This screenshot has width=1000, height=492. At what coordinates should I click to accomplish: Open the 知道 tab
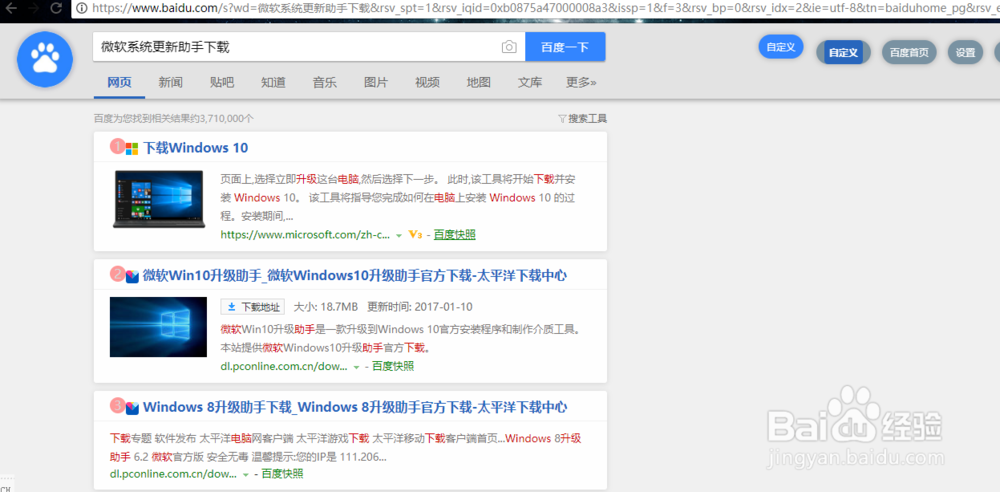click(x=273, y=82)
